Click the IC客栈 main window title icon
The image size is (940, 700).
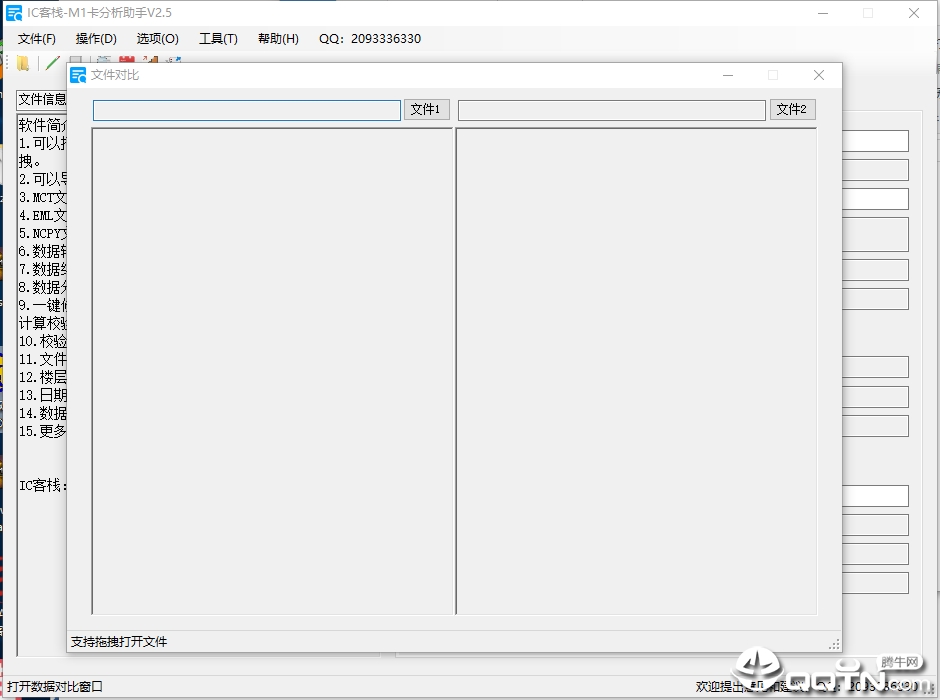[14, 13]
